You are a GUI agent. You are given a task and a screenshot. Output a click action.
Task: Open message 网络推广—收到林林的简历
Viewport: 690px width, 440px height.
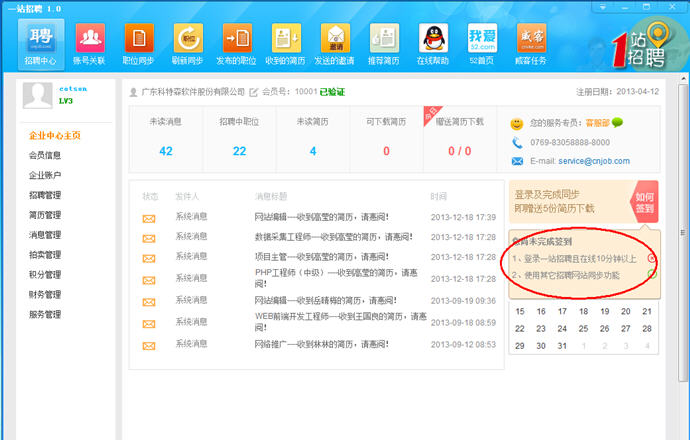[x=322, y=344]
